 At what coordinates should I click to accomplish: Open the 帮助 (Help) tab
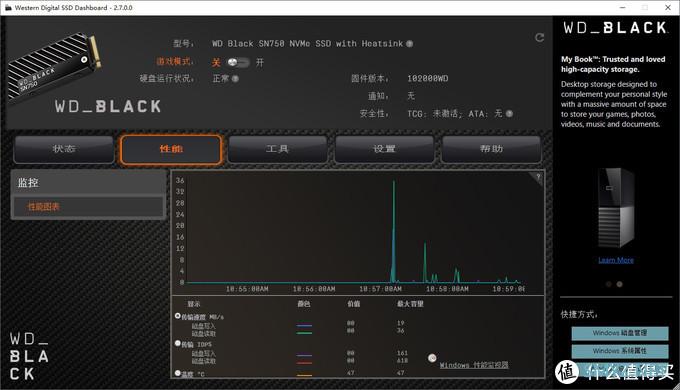491,149
